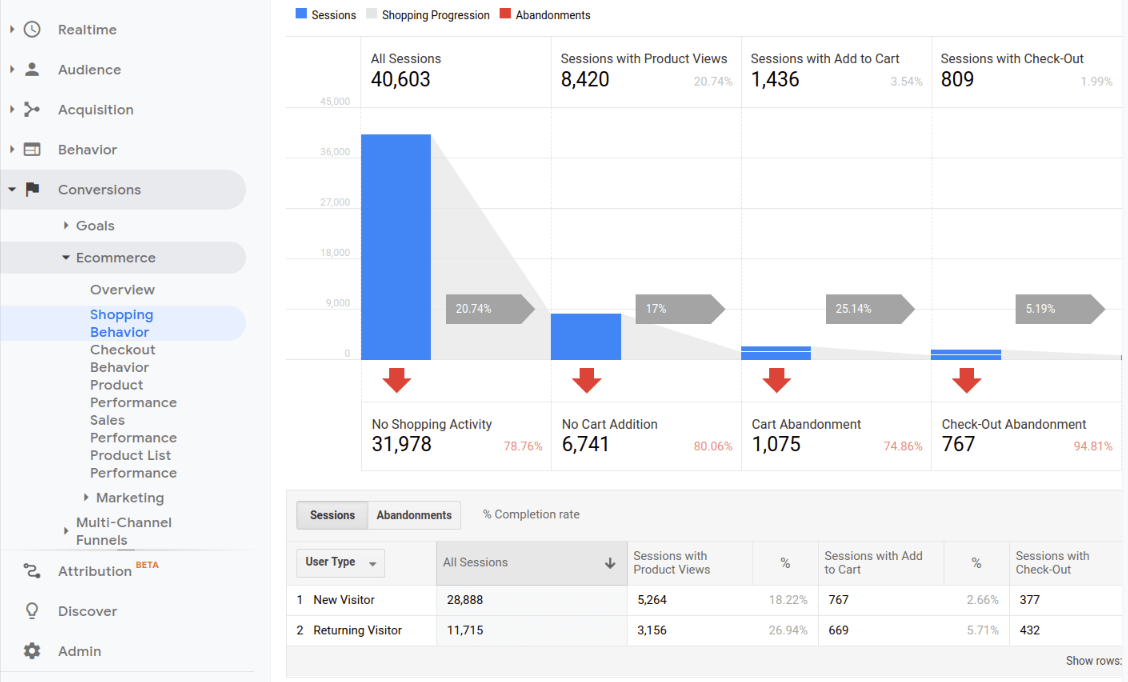Screen dimensions: 1128x682
Task: Select the Sessions toggle button
Action: point(332,515)
